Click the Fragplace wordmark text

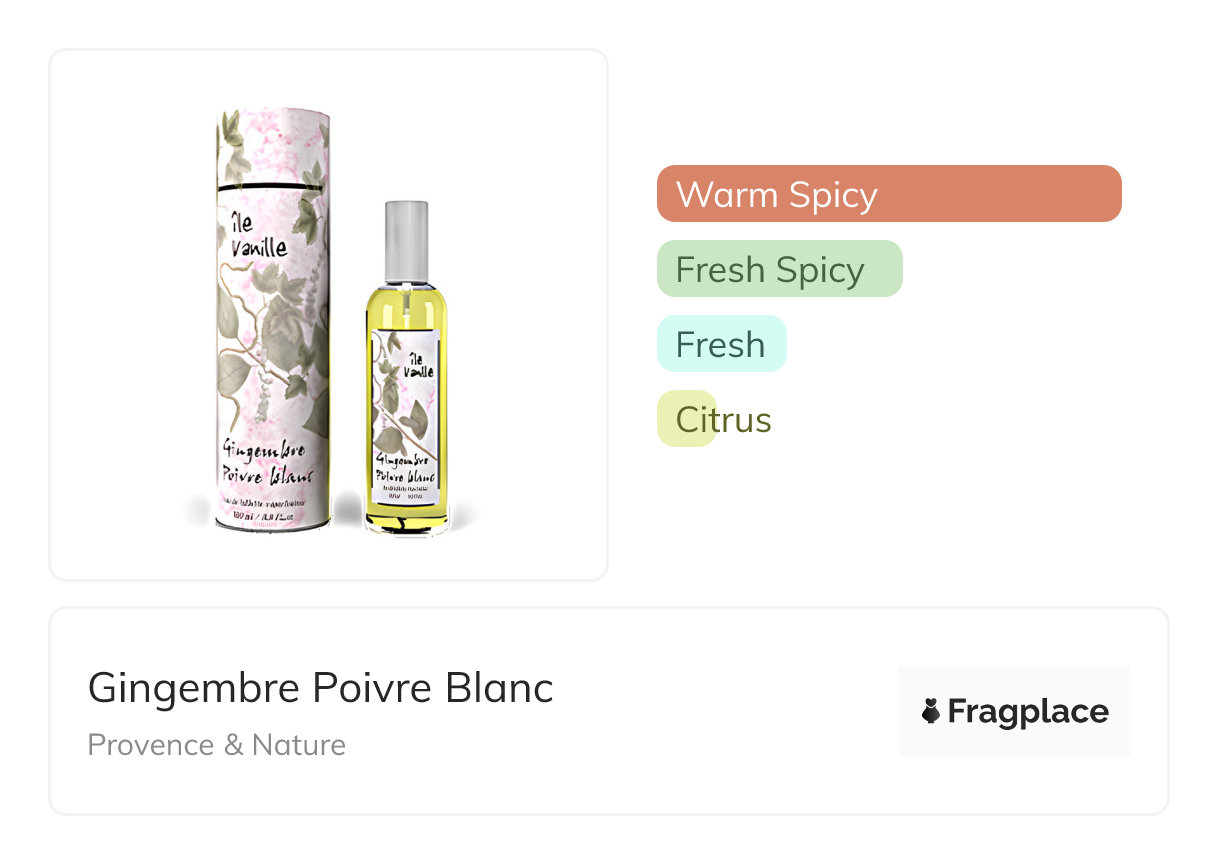(1028, 712)
